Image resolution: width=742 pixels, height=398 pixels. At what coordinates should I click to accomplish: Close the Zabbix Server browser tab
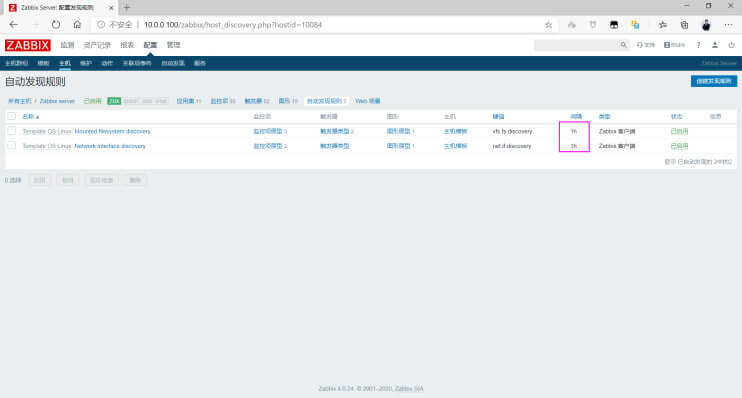(111, 8)
